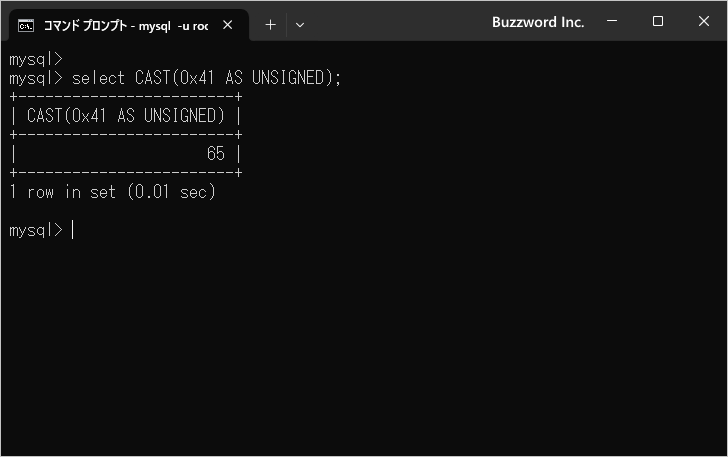
Task: Close the mysql command prompt tab
Action: 229,25
